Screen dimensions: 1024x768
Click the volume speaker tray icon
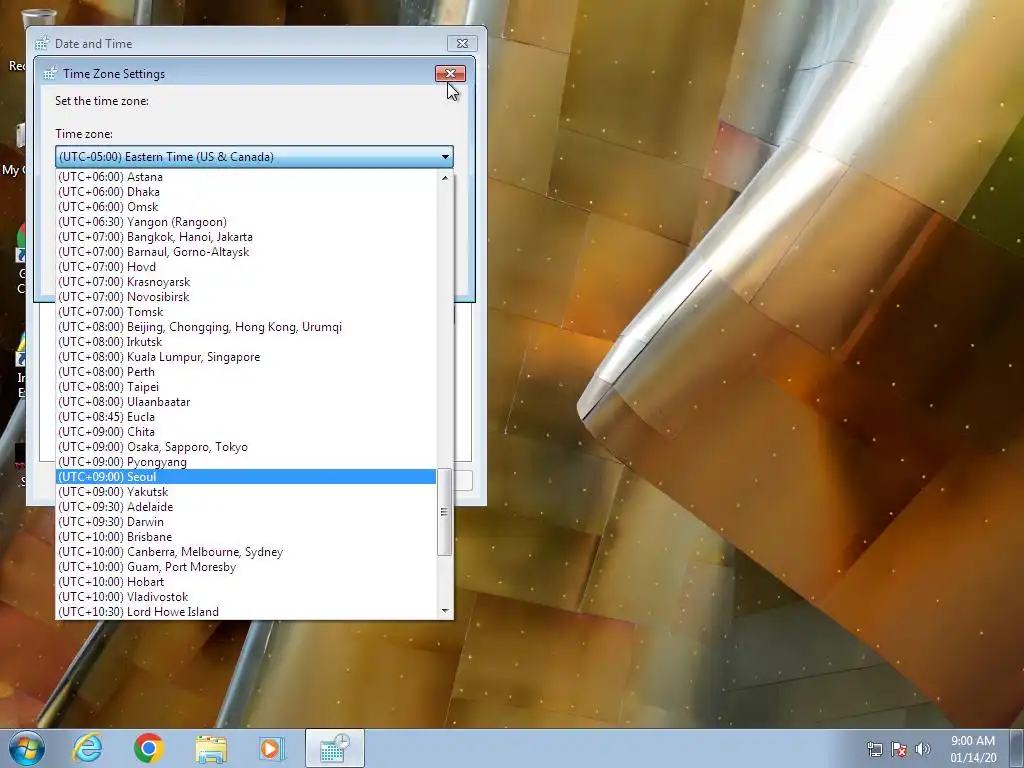click(922, 749)
